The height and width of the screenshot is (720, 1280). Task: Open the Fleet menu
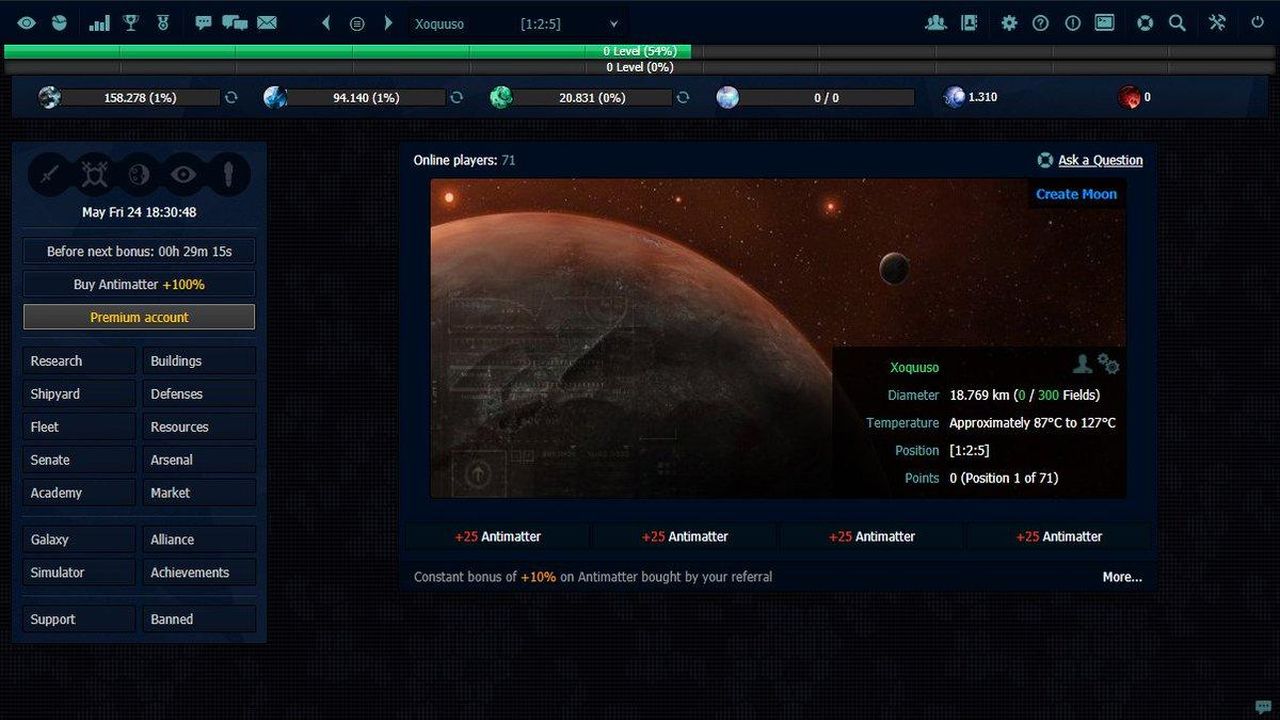pyautogui.click(x=79, y=427)
